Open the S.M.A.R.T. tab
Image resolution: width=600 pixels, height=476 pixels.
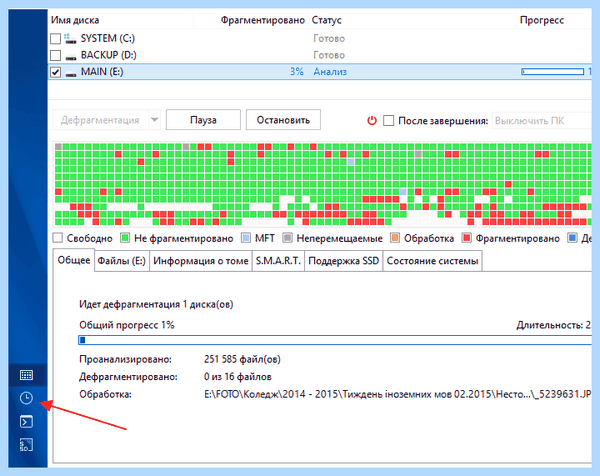278,261
